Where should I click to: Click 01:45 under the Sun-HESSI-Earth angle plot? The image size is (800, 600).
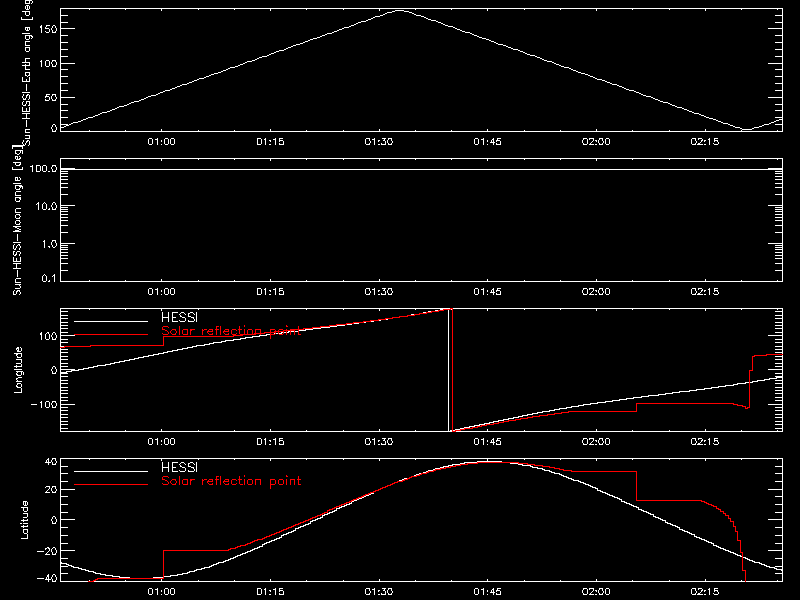pos(487,141)
